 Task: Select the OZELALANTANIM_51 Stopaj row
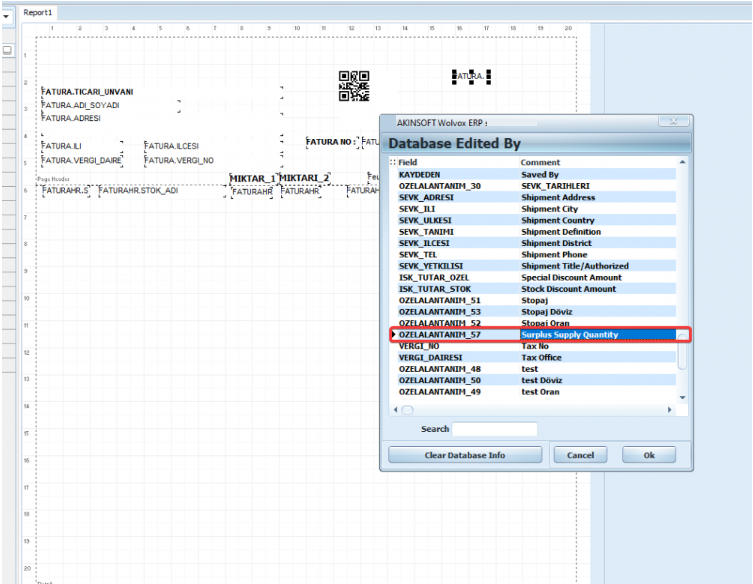(x=537, y=300)
